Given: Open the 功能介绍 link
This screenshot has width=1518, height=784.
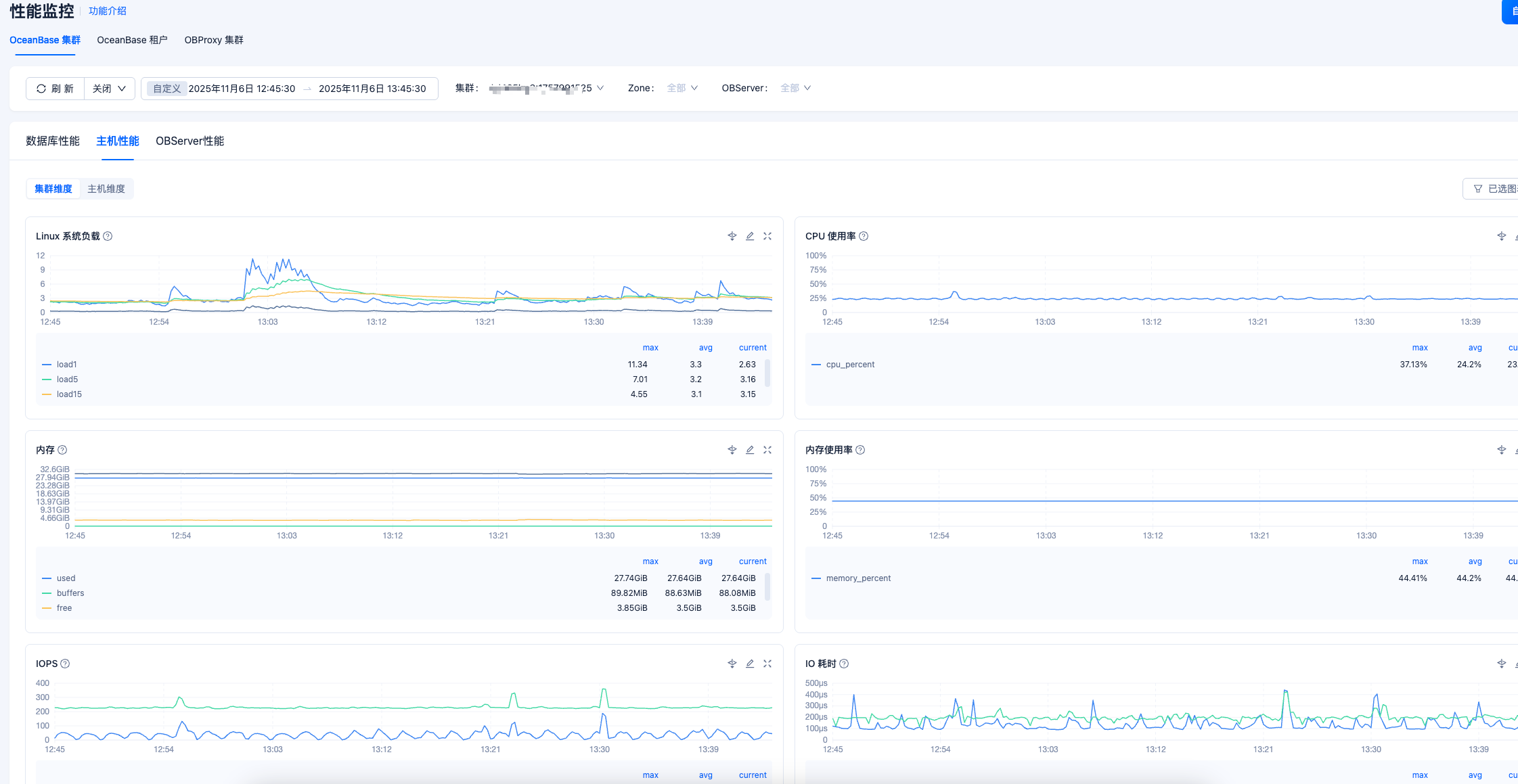Looking at the screenshot, I should [x=107, y=11].
